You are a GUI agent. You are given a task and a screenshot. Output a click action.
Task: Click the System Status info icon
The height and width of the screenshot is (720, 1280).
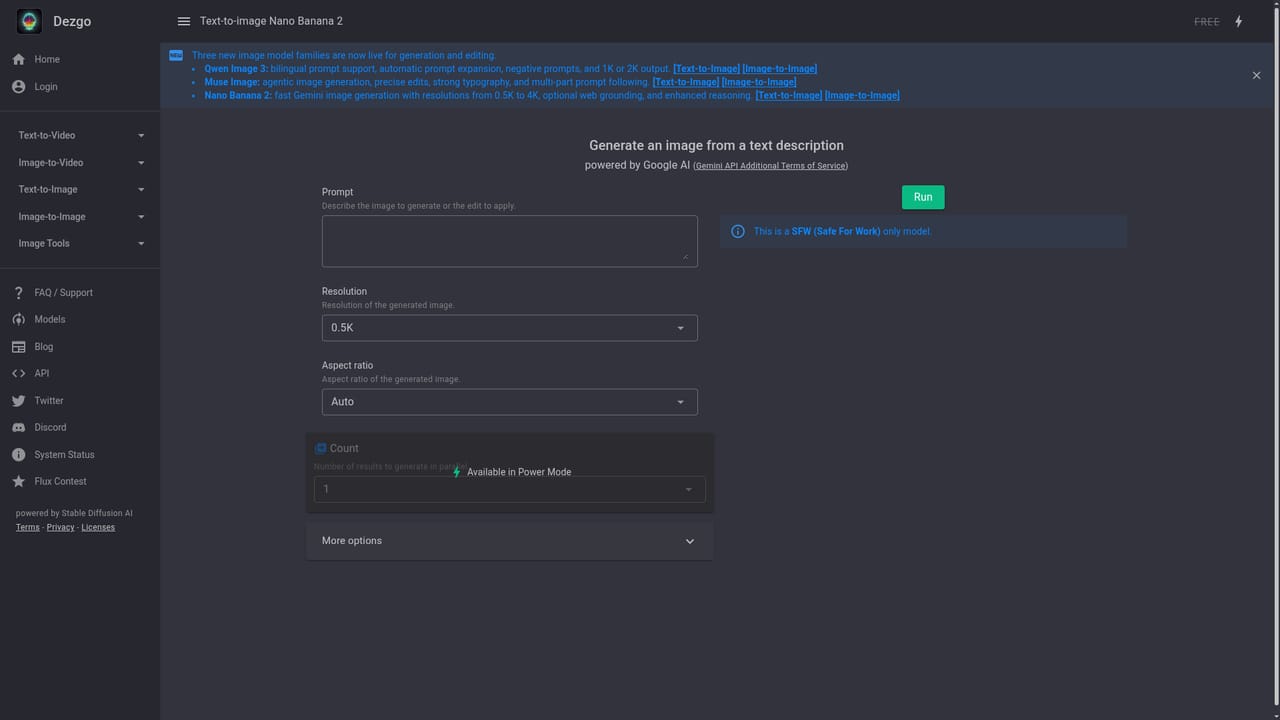pyautogui.click(x=18, y=455)
